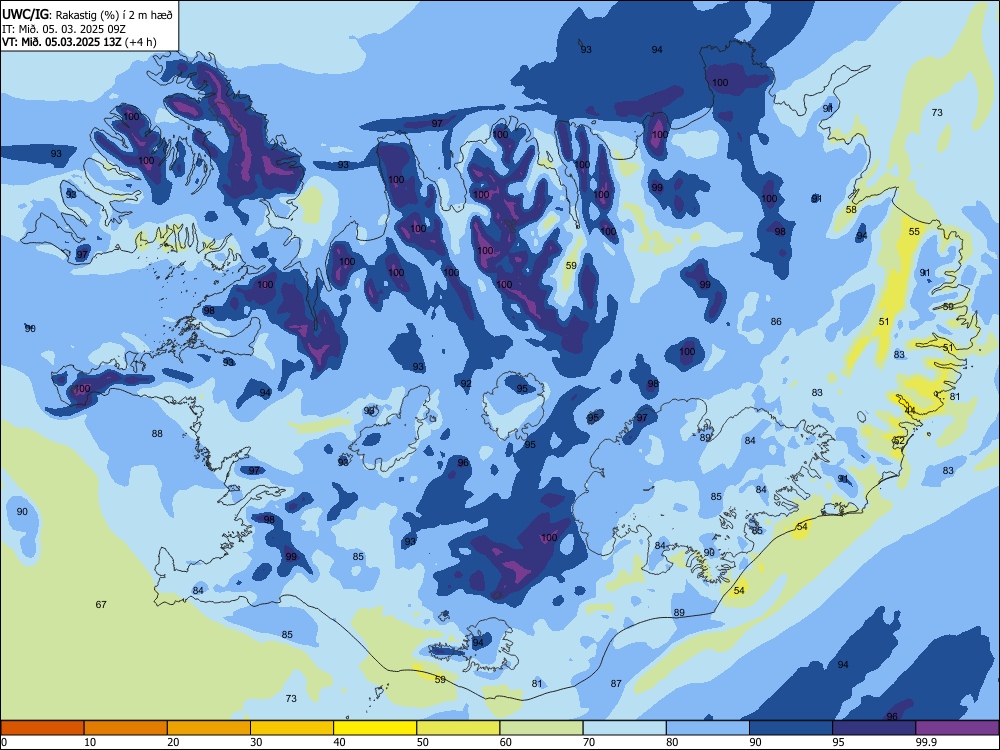Click the humidity value "87" on the map
This screenshot has width=1000, height=750.
pyautogui.click(x=615, y=683)
